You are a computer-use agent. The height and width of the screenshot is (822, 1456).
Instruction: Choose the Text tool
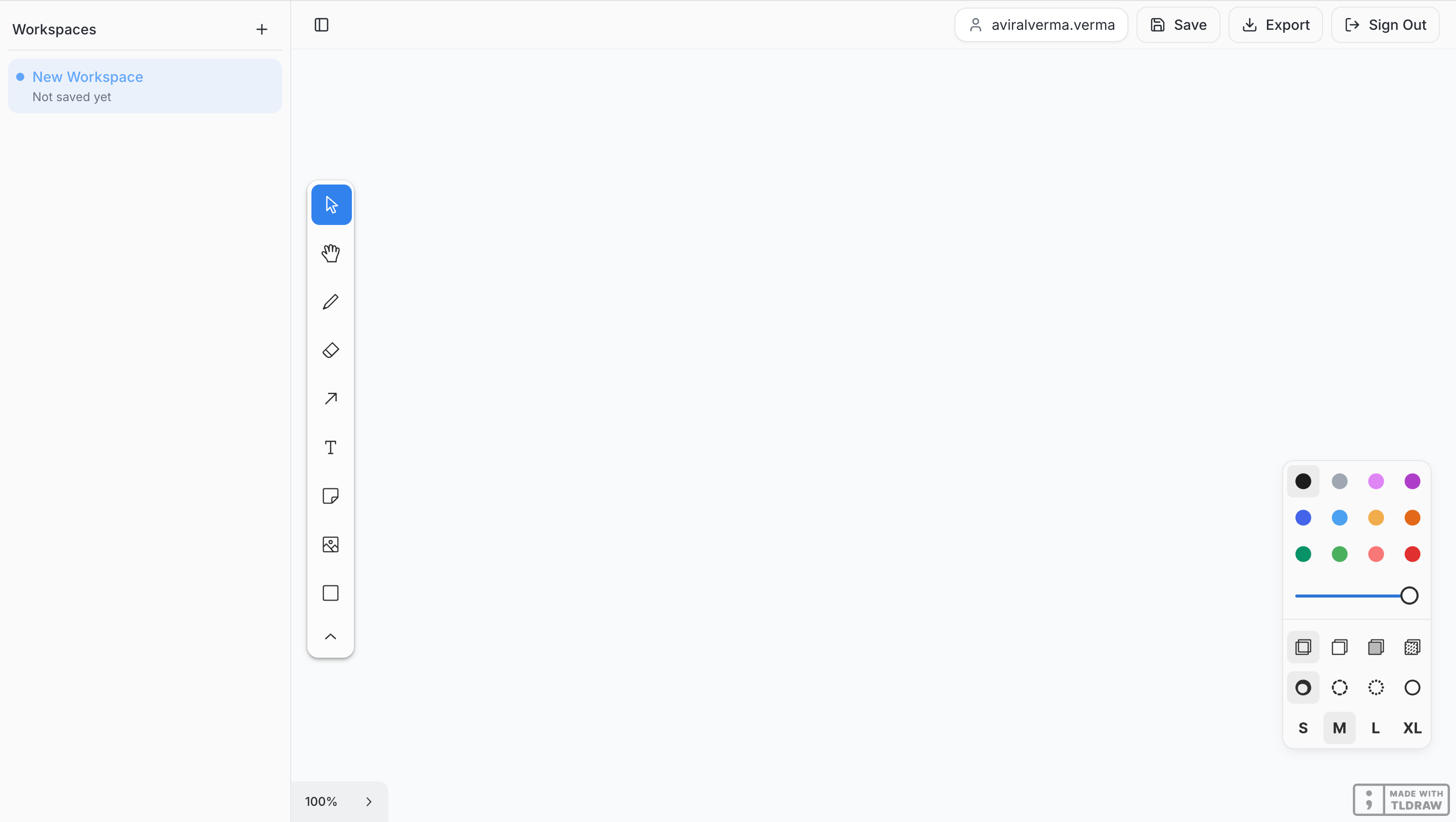click(331, 448)
